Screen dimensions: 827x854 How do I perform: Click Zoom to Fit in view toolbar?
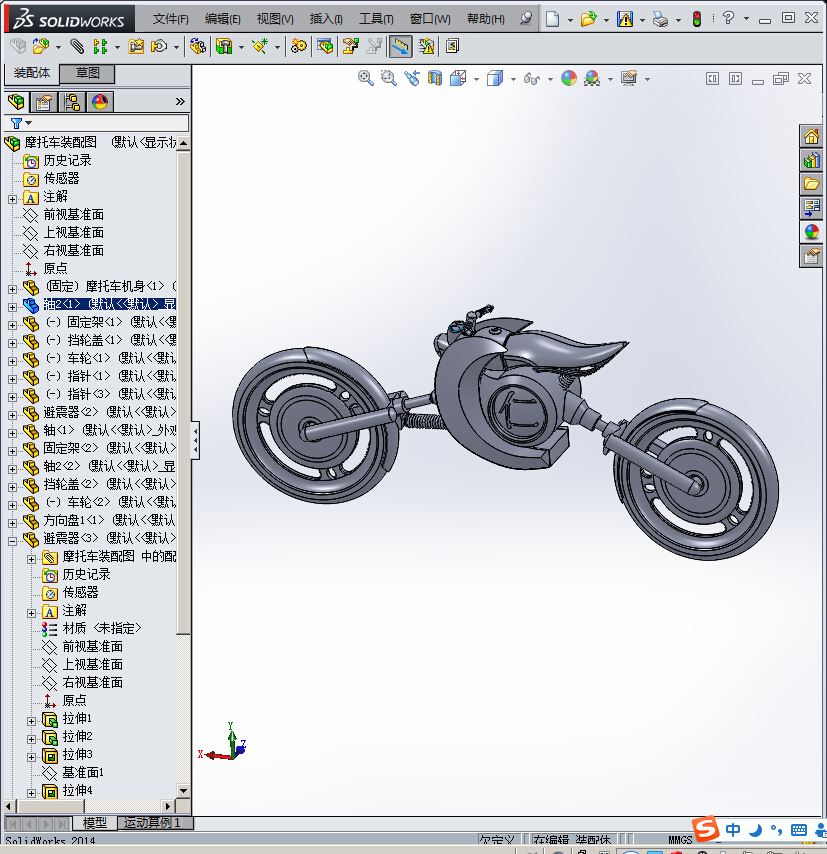[366, 78]
